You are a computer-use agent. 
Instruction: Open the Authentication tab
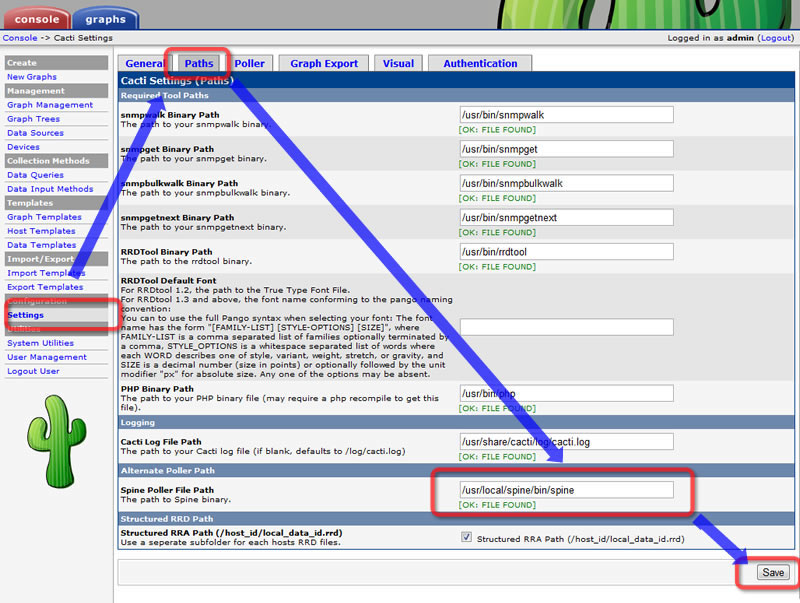(480, 63)
